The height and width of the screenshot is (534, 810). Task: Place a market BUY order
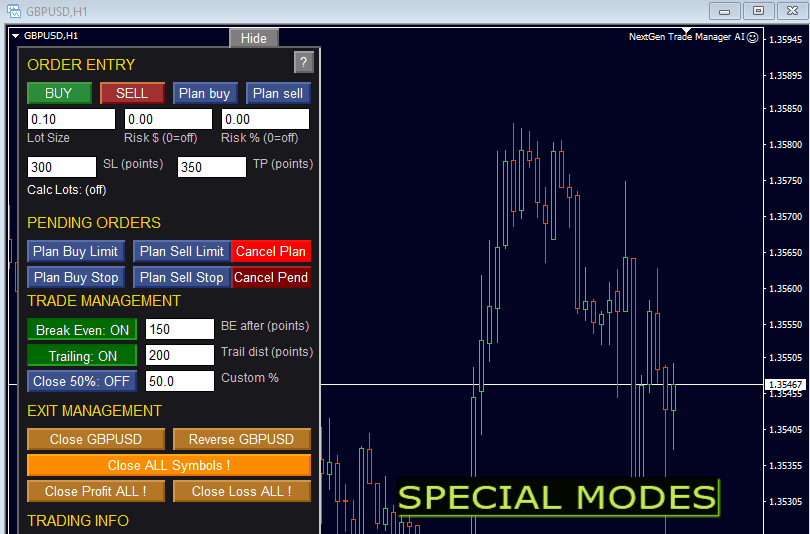click(x=59, y=93)
